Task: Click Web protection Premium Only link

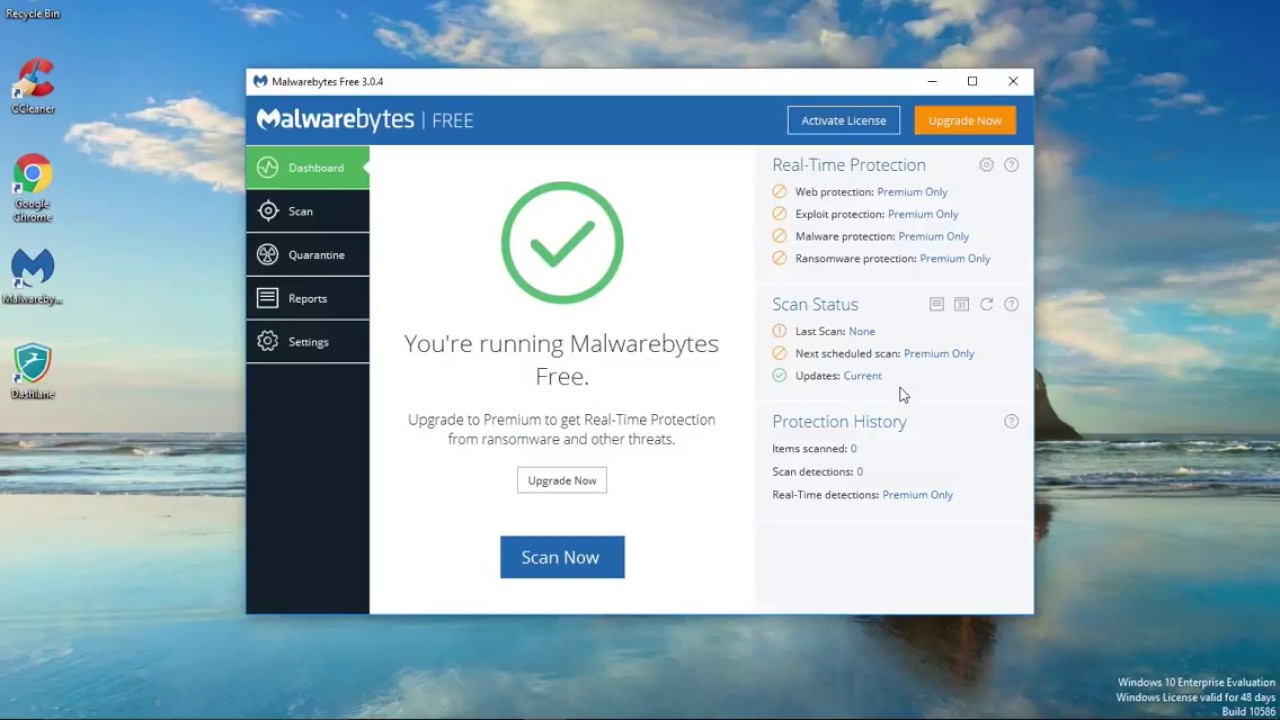Action: [x=912, y=192]
